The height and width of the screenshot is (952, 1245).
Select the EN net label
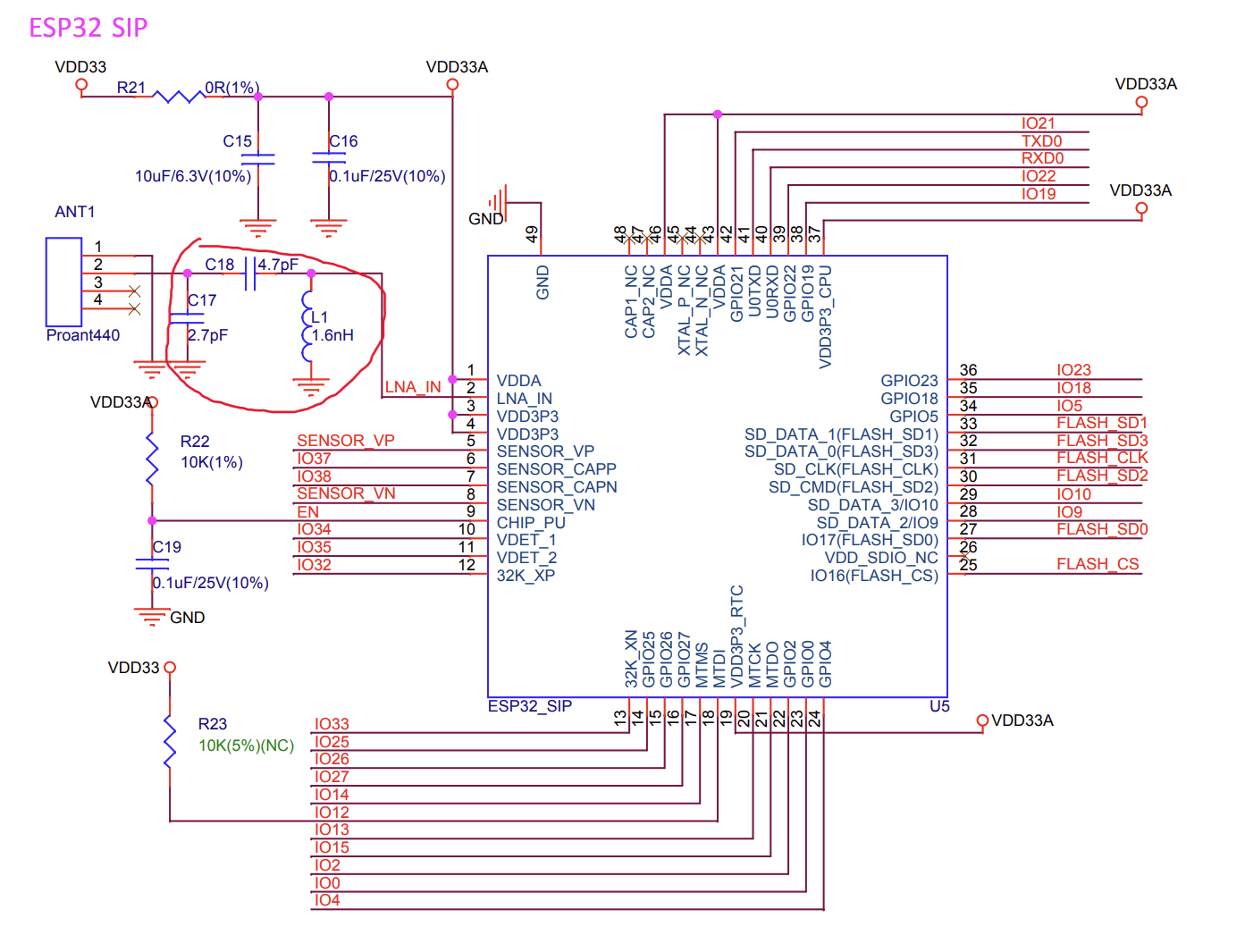pos(308,512)
